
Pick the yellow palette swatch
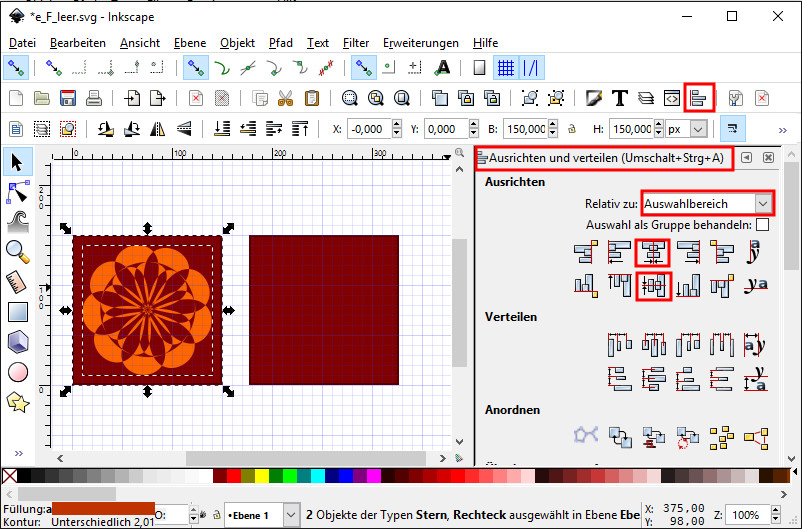(x=262, y=476)
